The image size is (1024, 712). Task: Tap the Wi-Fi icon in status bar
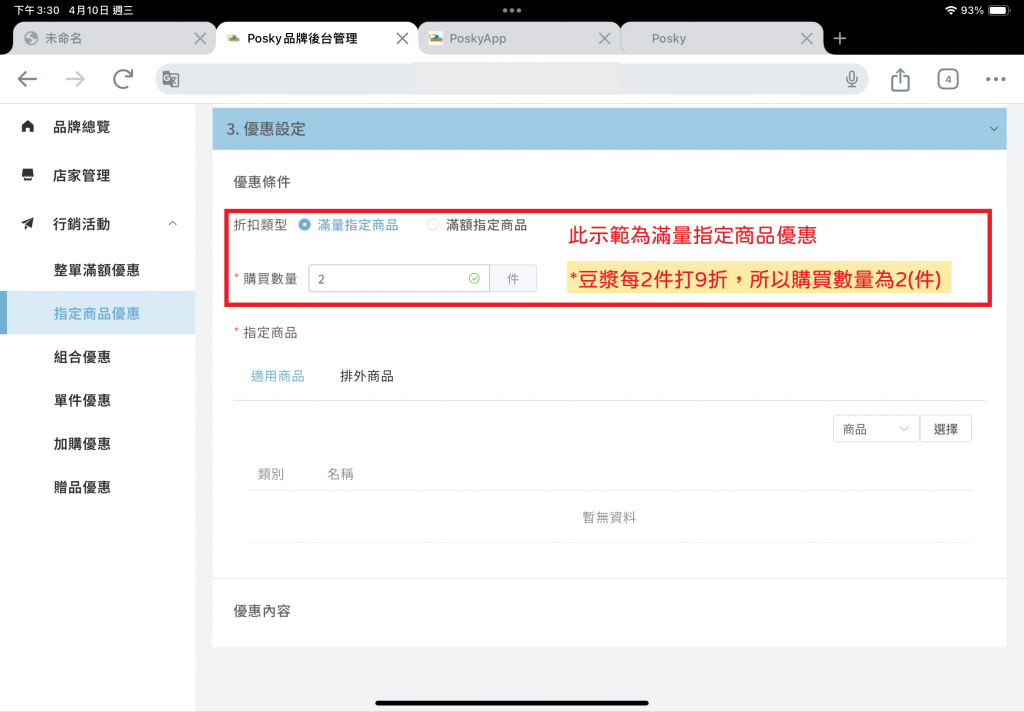click(x=951, y=10)
